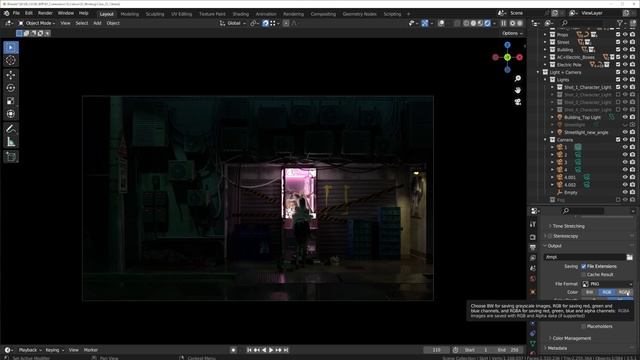Viewport: 640px width, 360px height.
Task: Toggle the snap magnet icon in header
Action: point(265,23)
